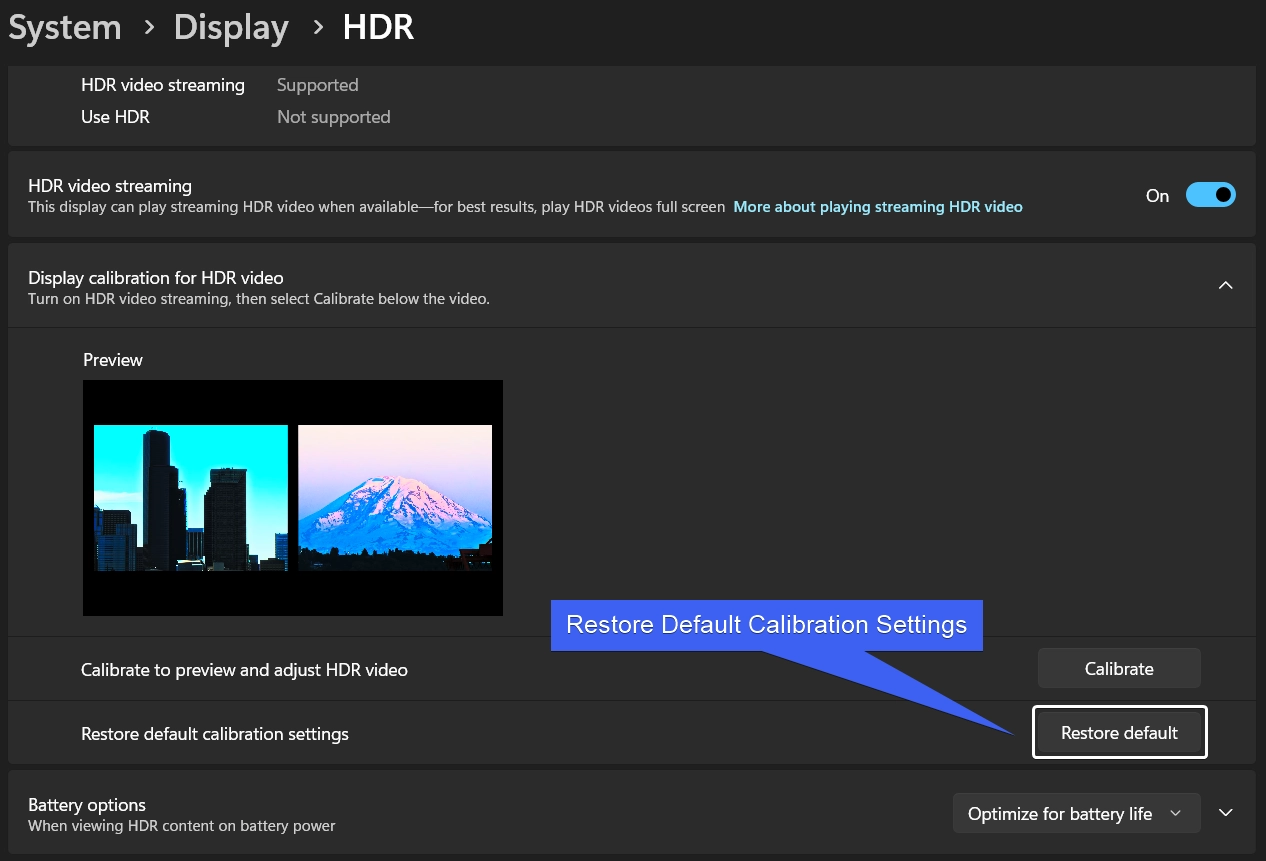The width and height of the screenshot is (1266, 861).
Task: Click 'This display can play streaming HDR video' description
Action: click(376, 207)
